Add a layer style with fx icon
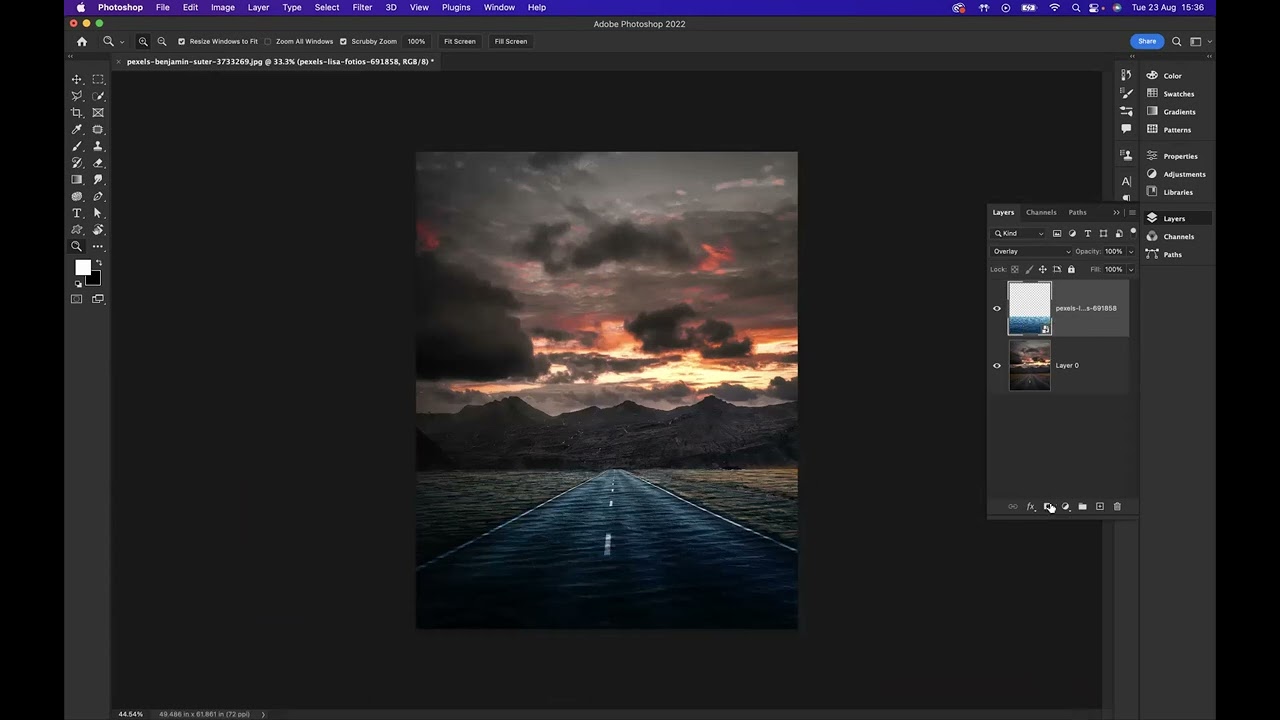1280x720 pixels. [x=1031, y=507]
